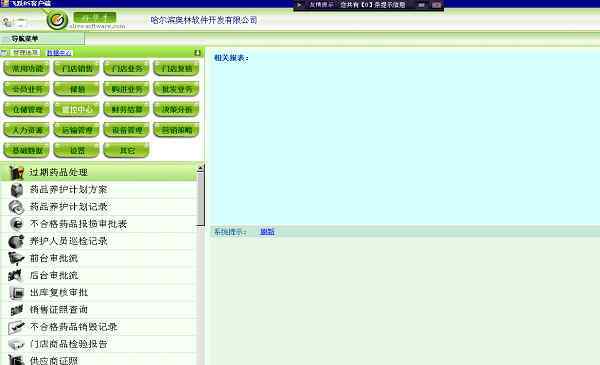Click the function list scrollbar up arrow
The width and height of the screenshot is (600, 365).
coord(200,168)
